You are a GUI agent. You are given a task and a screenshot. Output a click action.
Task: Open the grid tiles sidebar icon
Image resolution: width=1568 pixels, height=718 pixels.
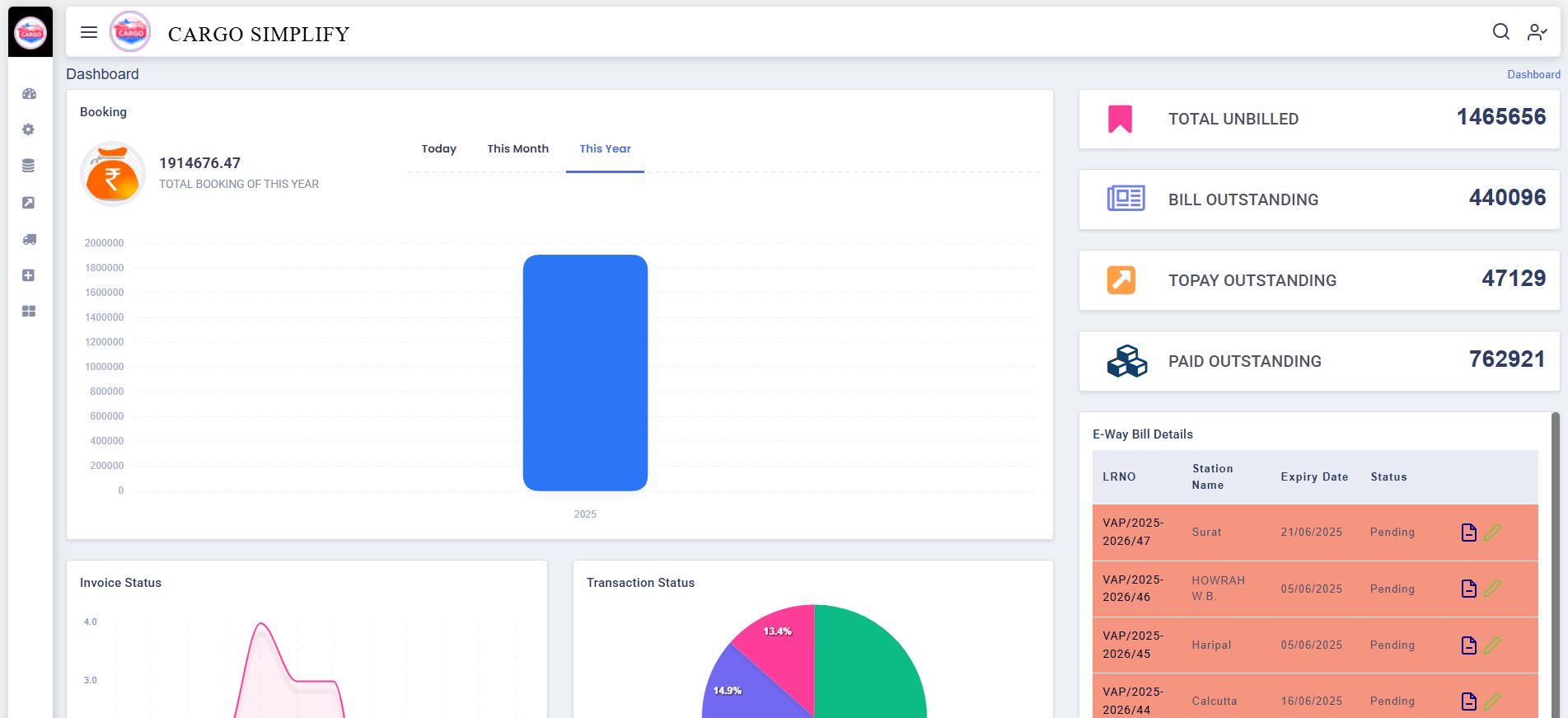point(29,312)
